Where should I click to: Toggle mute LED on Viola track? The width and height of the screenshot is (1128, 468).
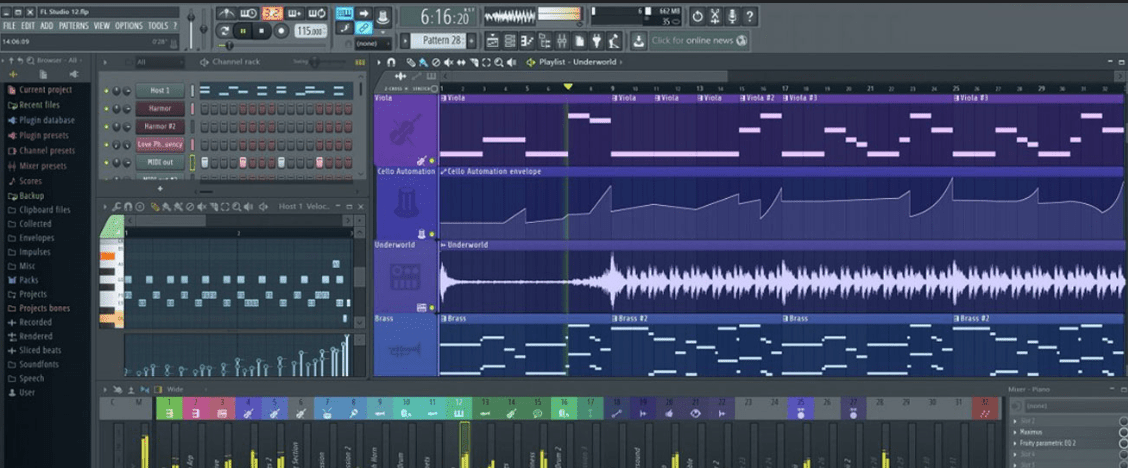tap(432, 160)
